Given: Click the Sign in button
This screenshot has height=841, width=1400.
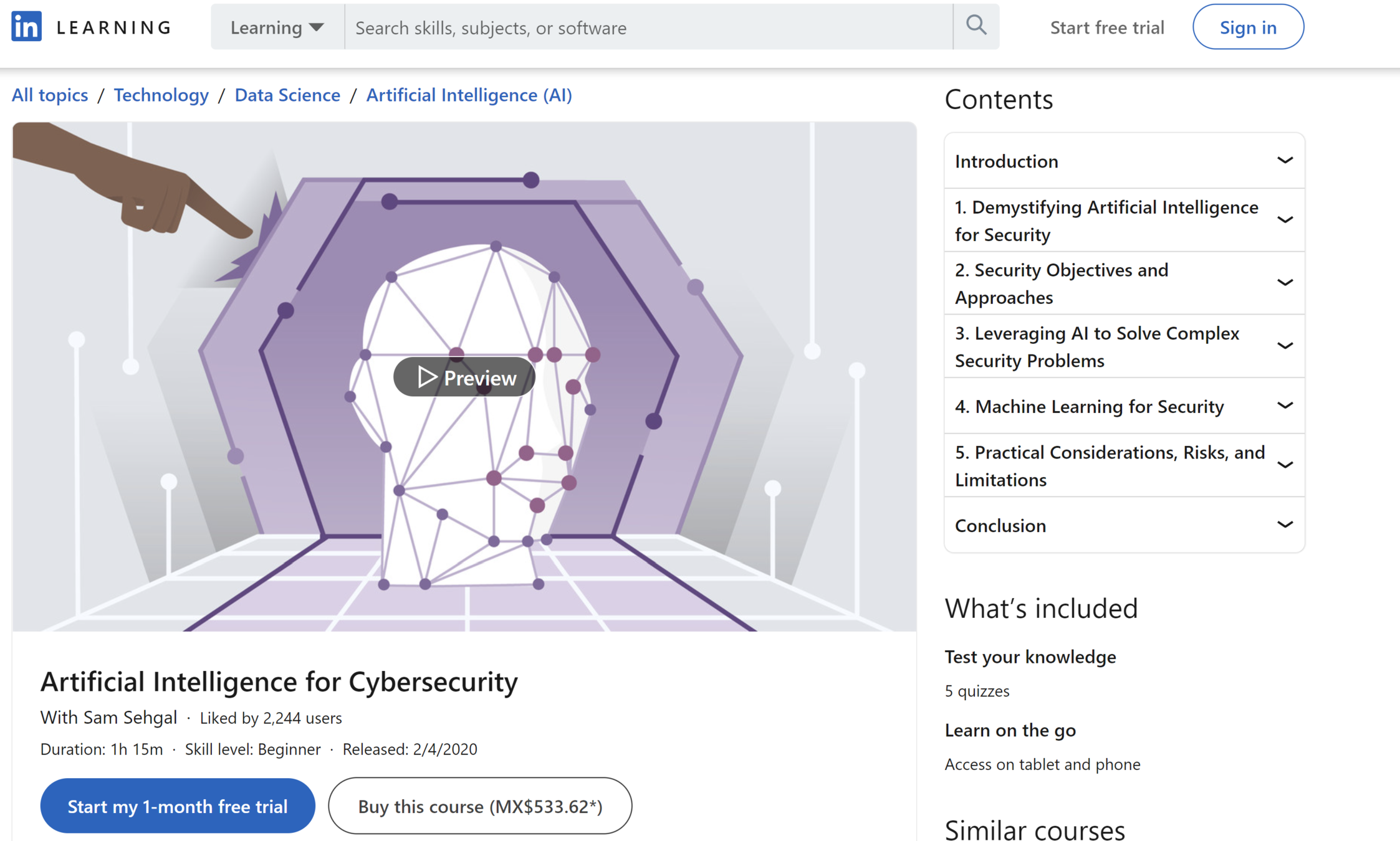Looking at the screenshot, I should (1248, 27).
